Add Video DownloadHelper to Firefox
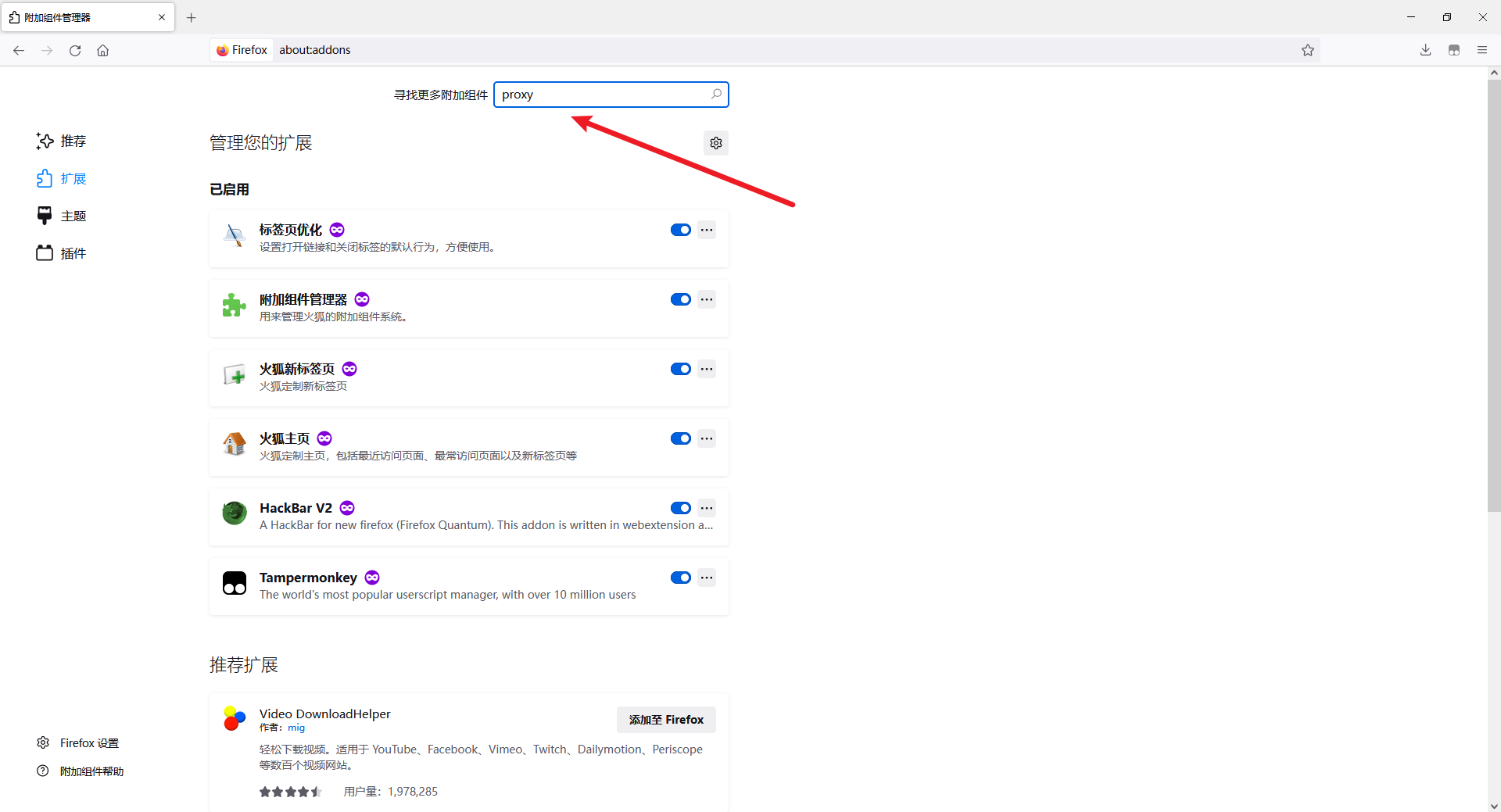 click(666, 720)
